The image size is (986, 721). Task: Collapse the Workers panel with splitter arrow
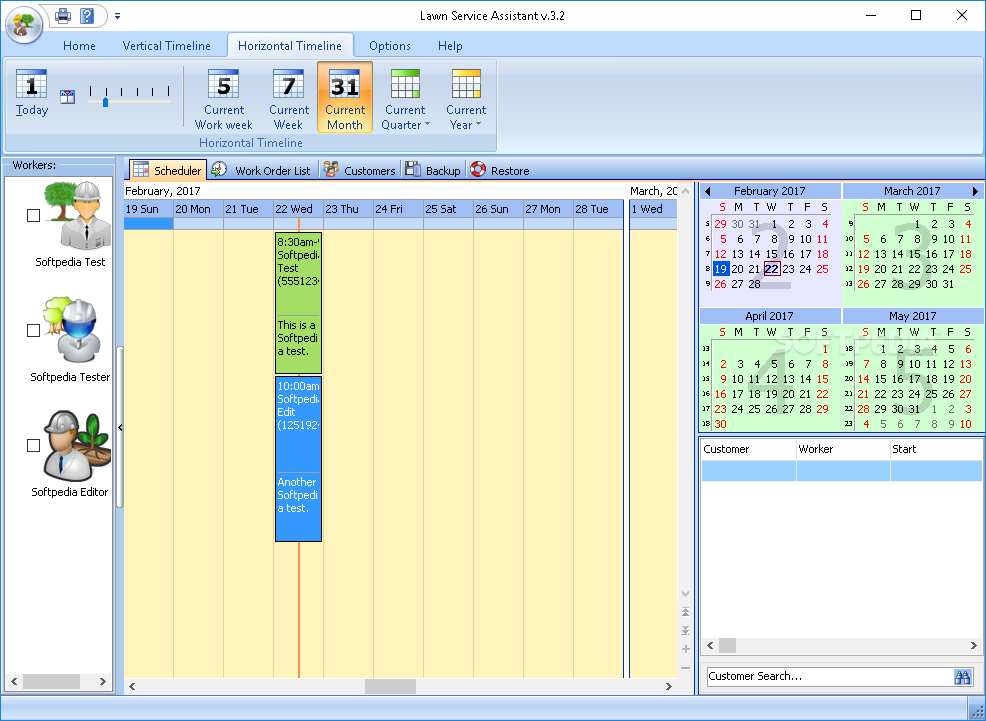tap(120, 427)
